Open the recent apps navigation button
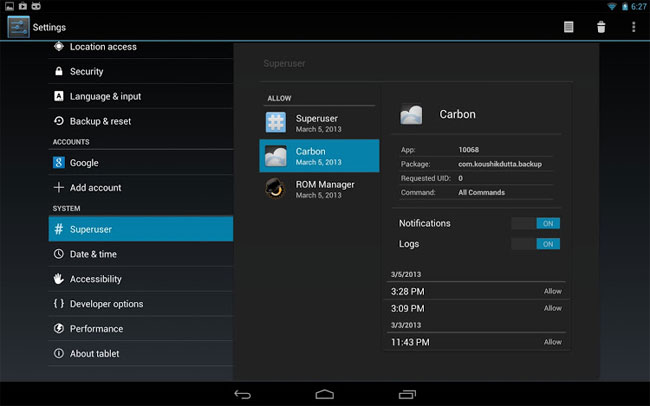Screen dimensions: 650x406 406,393
